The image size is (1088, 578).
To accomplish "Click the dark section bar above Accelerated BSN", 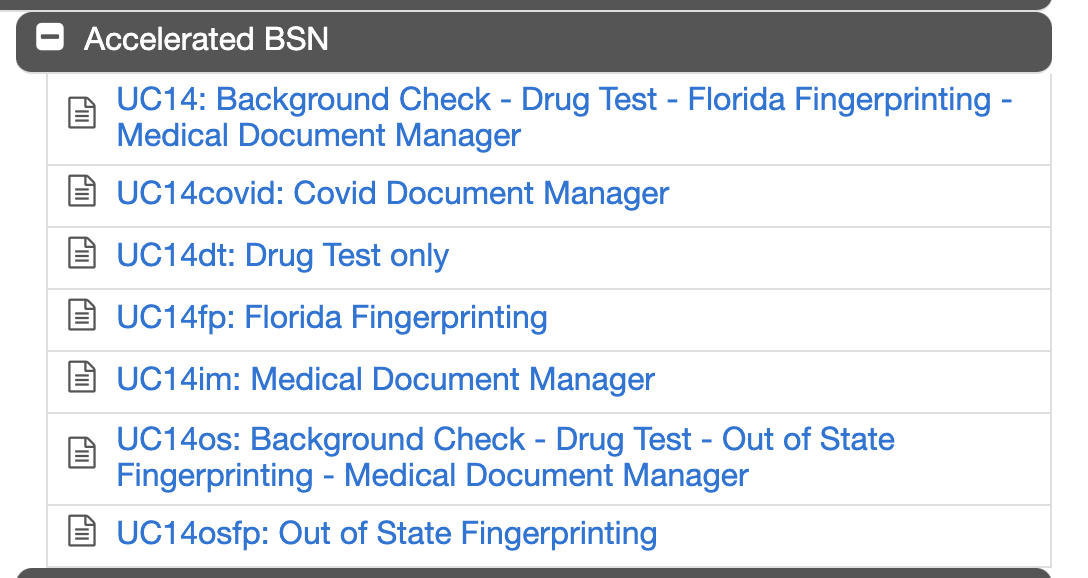I will point(534,4).
